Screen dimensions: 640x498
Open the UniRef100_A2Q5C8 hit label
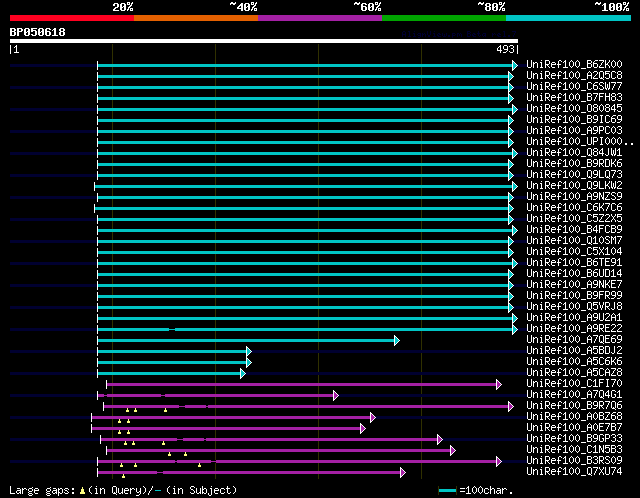pos(574,76)
